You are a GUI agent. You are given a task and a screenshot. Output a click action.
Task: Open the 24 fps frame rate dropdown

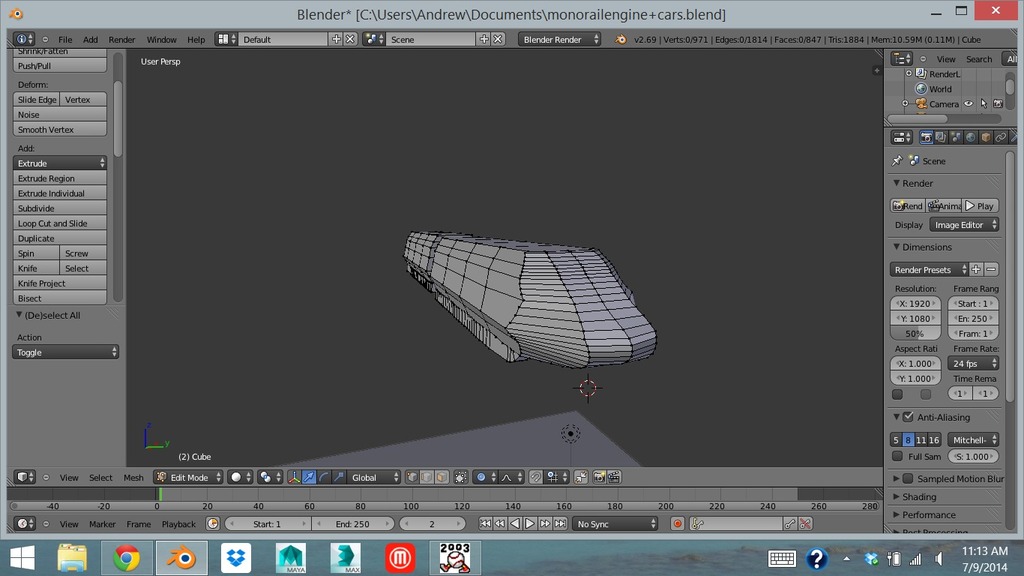[x=973, y=364]
